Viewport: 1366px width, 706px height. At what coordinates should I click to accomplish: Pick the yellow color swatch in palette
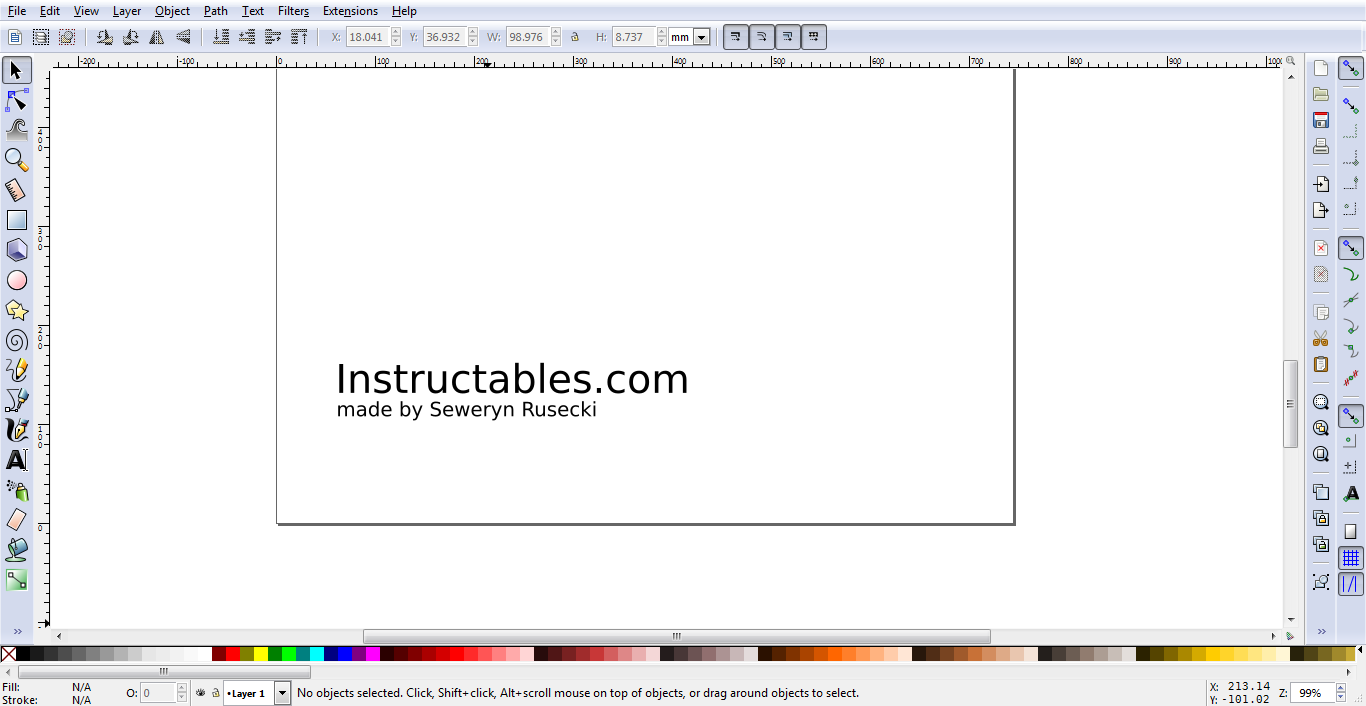point(261,654)
